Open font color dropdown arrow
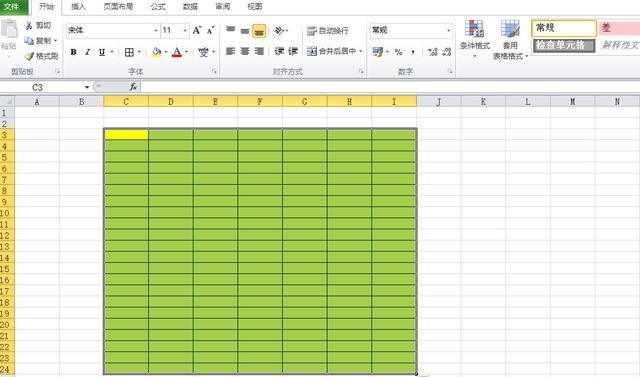Screen dimensions: 640x377 coord(187,52)
